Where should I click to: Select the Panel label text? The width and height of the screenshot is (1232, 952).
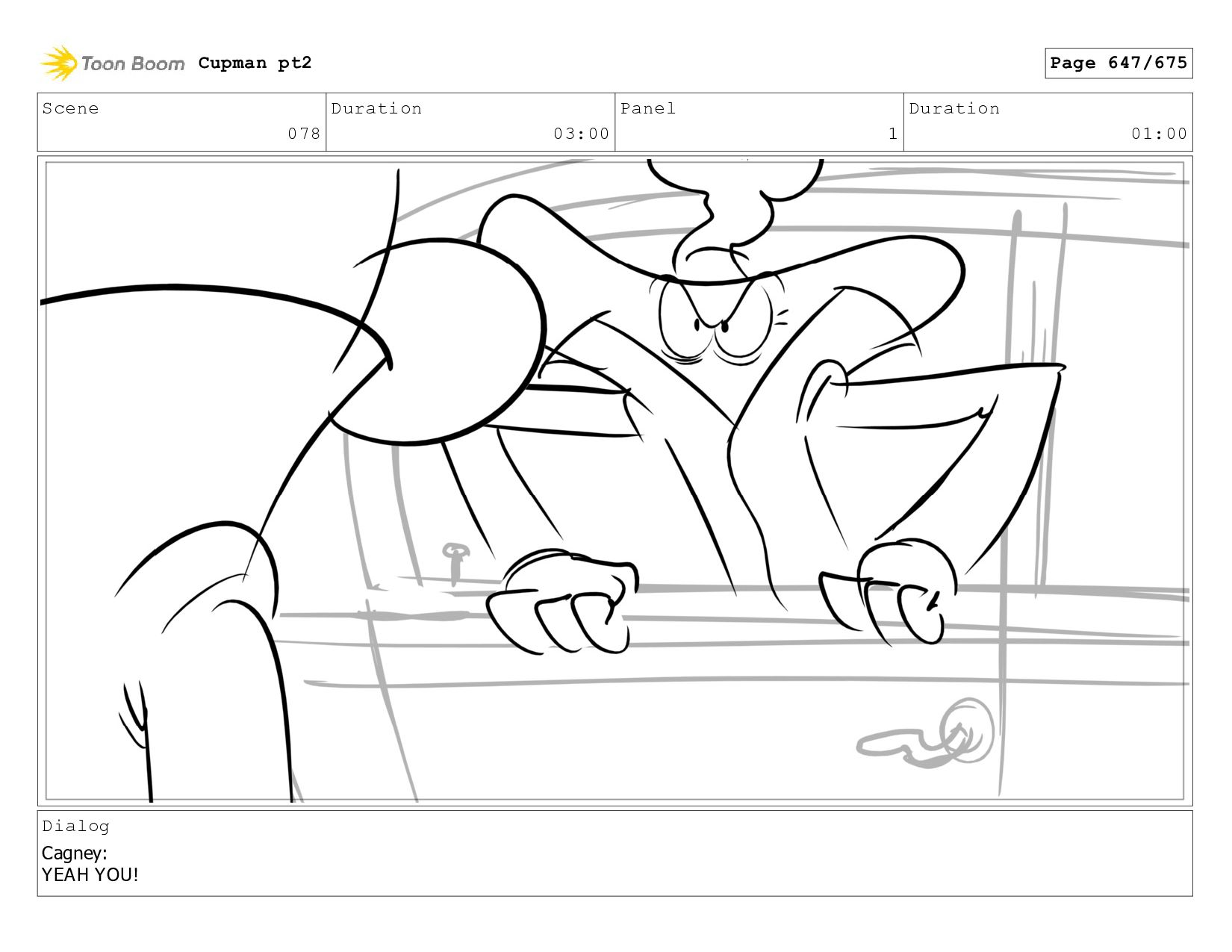click(x=647, y=108)
